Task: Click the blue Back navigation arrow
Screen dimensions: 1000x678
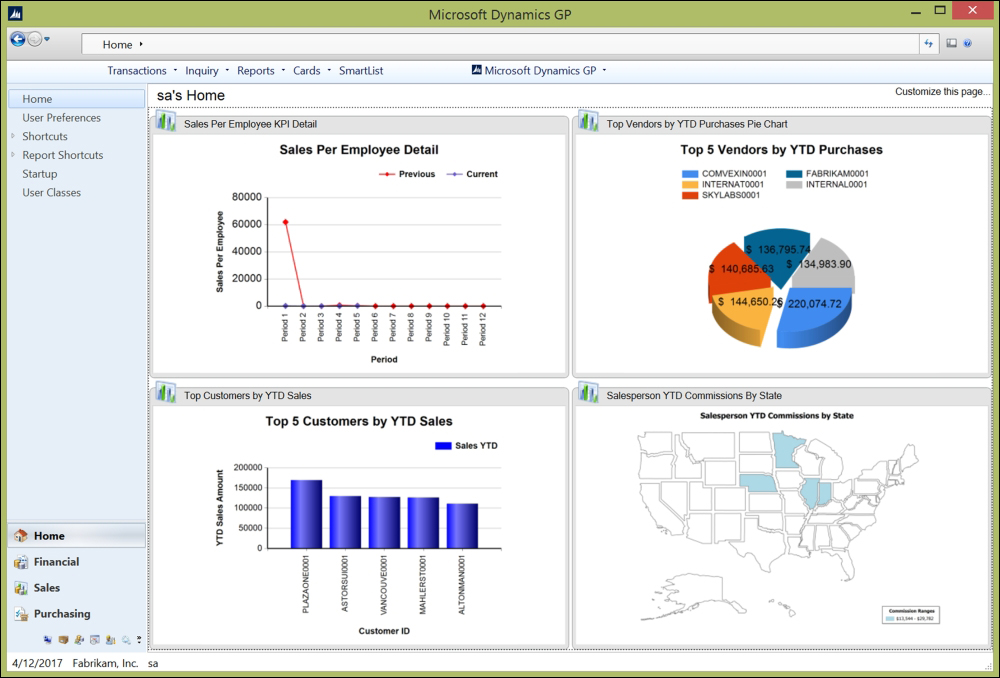Action: click(18, 40)
